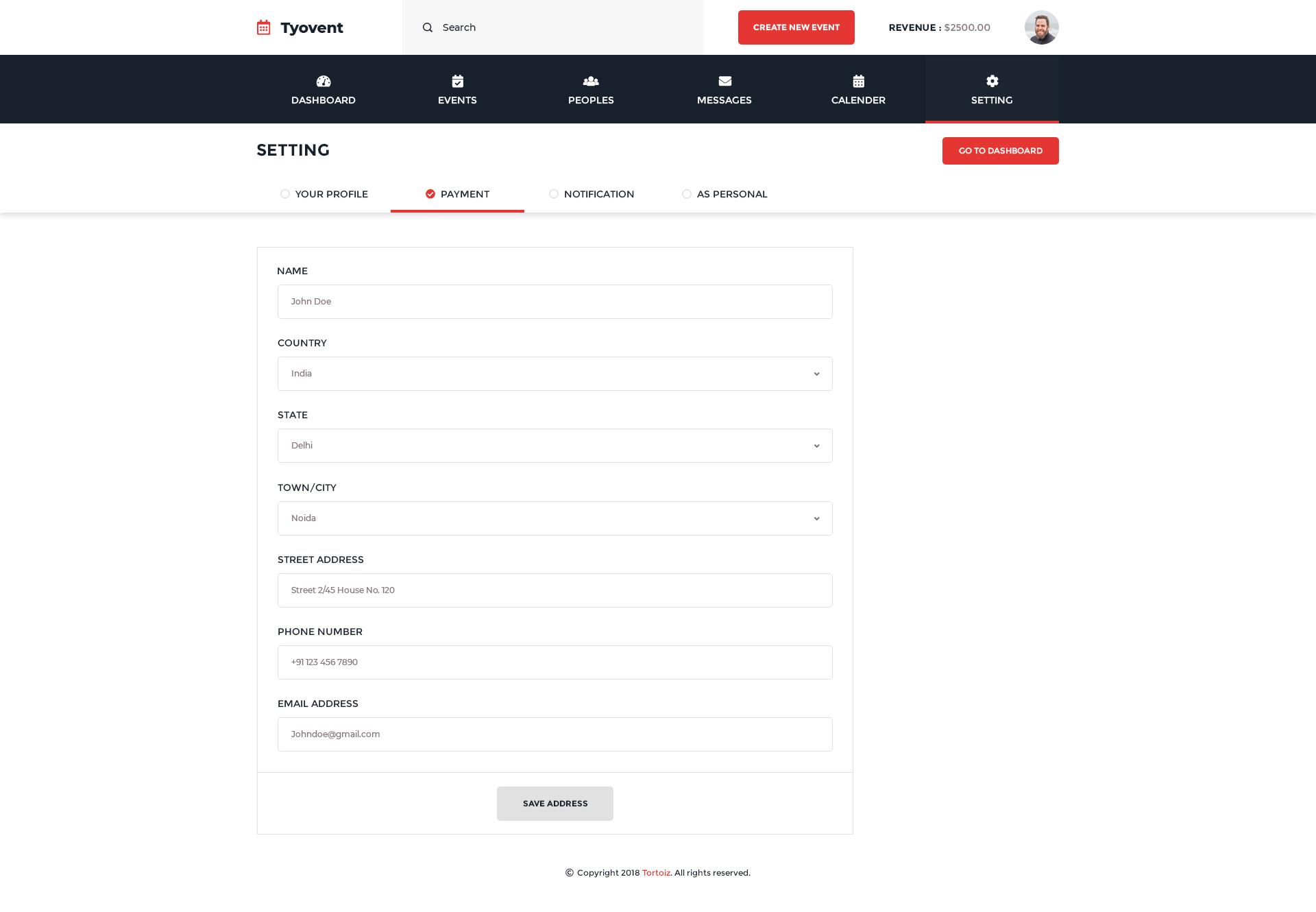Viewport: 1316px width, 912px height.
Task: Click the search magnifier icon
Action: [x=428, y=27]
